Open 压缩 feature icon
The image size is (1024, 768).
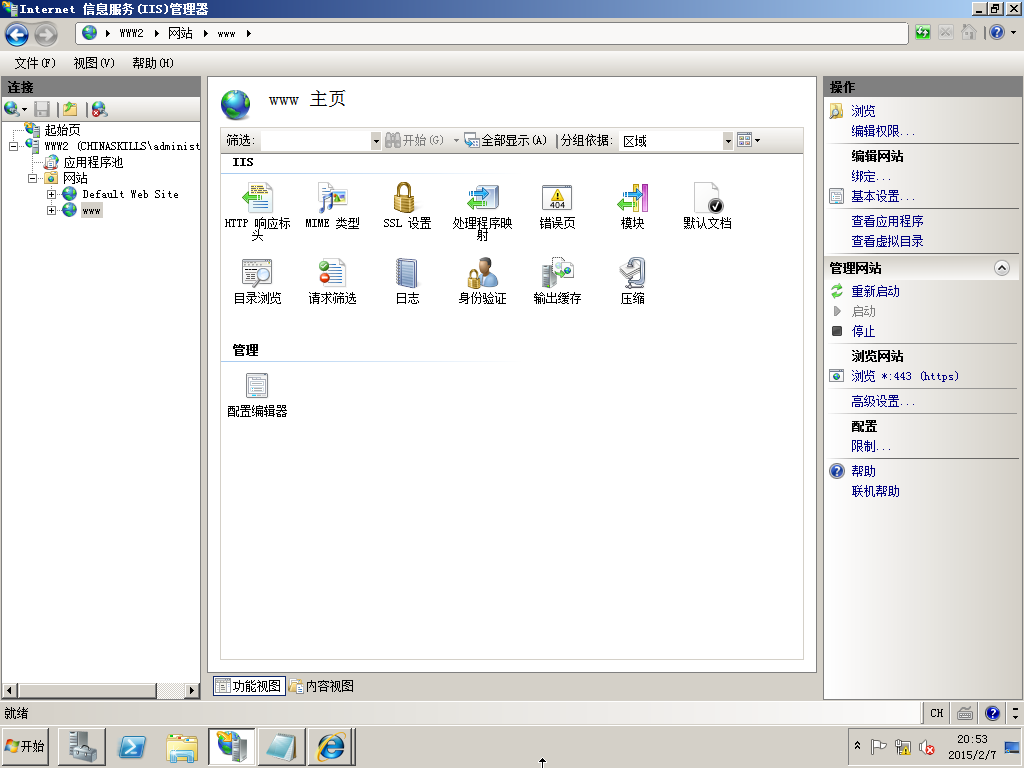(632, 273)
